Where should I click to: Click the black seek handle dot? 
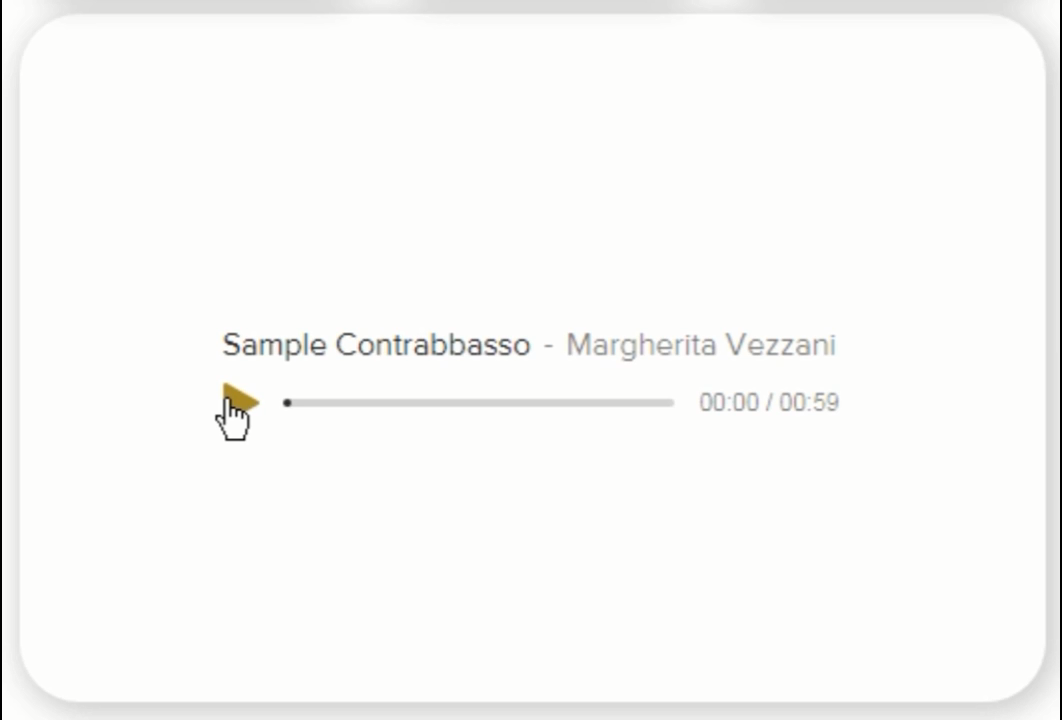[287, 403]
